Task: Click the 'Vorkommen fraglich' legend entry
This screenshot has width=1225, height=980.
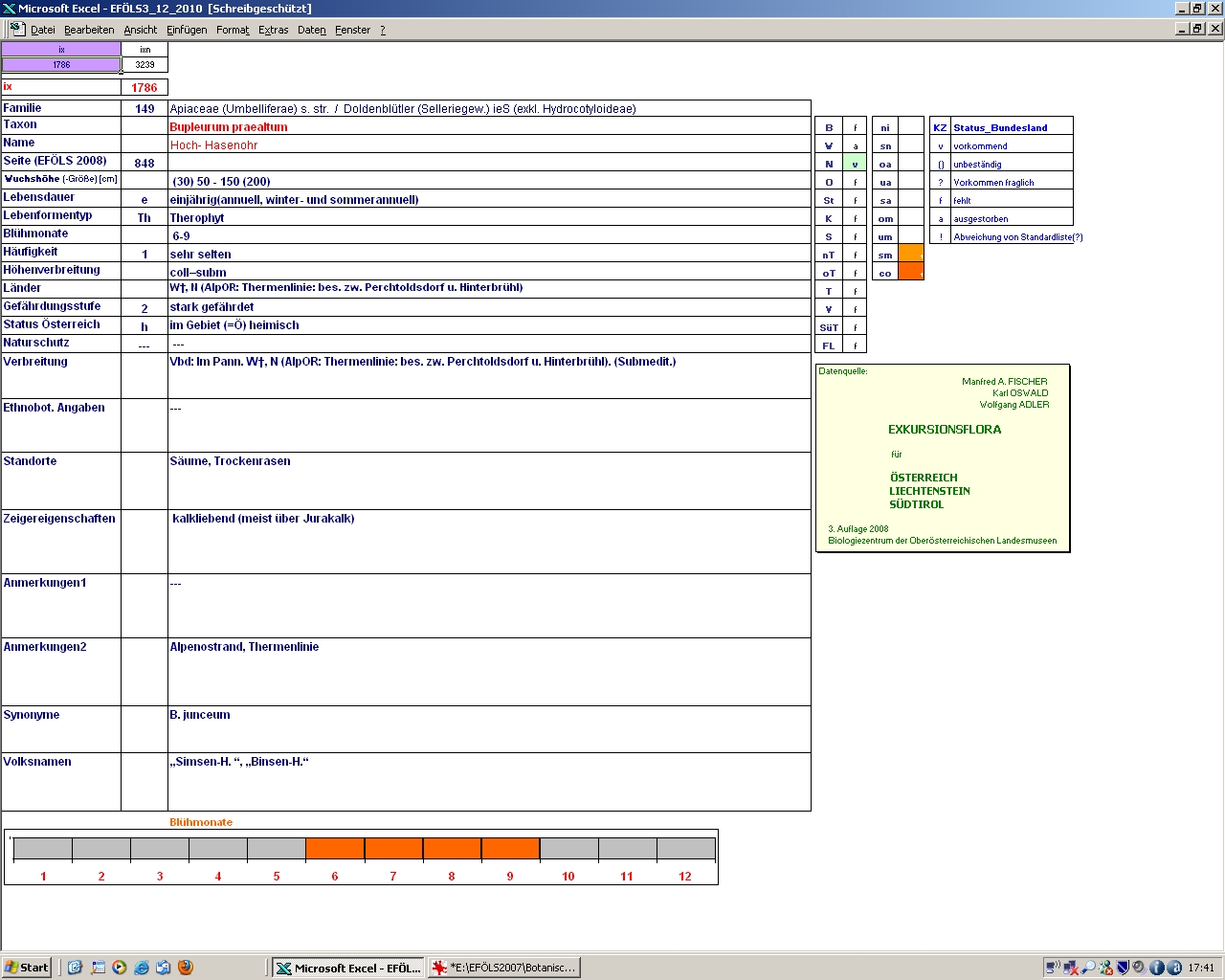Action: click(x=993, y=183)
